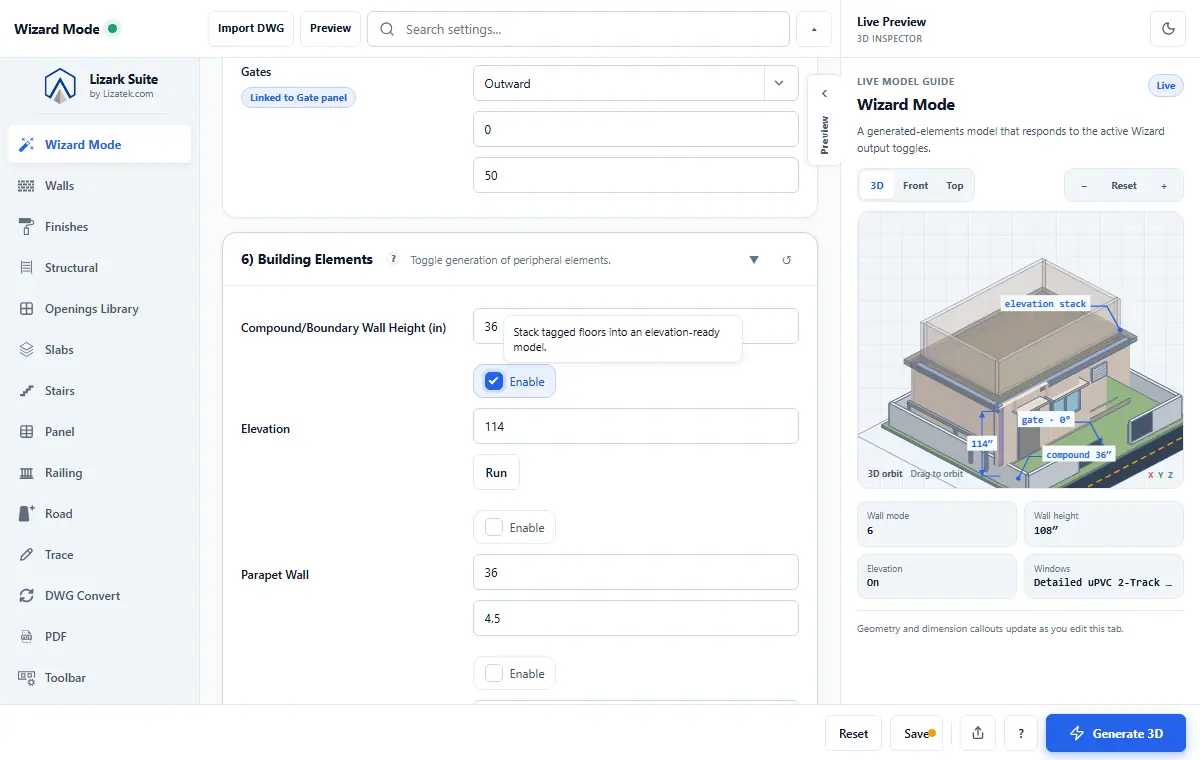Enable the checkbox below Parapet Wall fields
This screenshot has width=1200, height=760.
494,673
